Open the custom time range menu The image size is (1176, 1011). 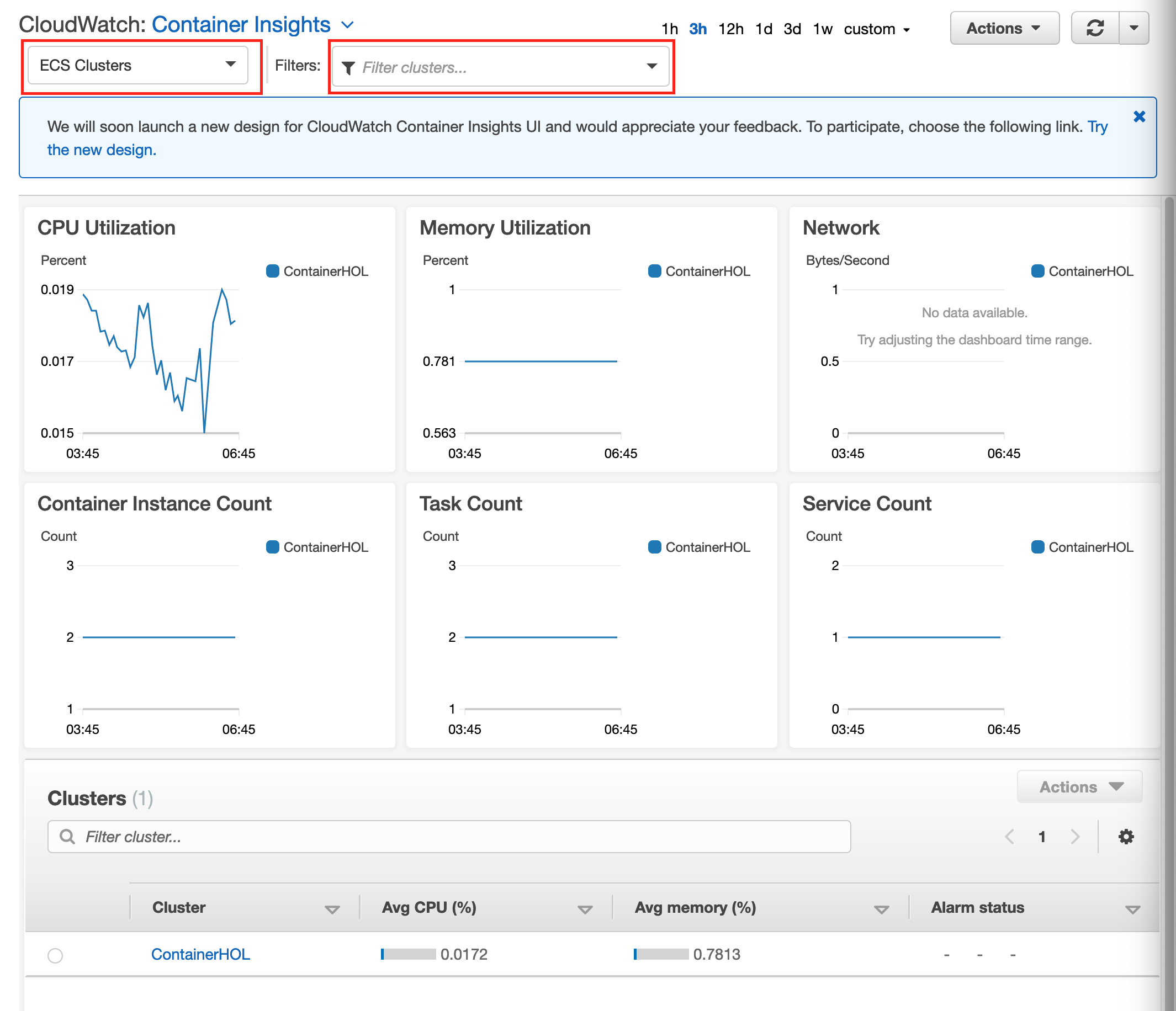pyautogui.click(x=876, y=29)
